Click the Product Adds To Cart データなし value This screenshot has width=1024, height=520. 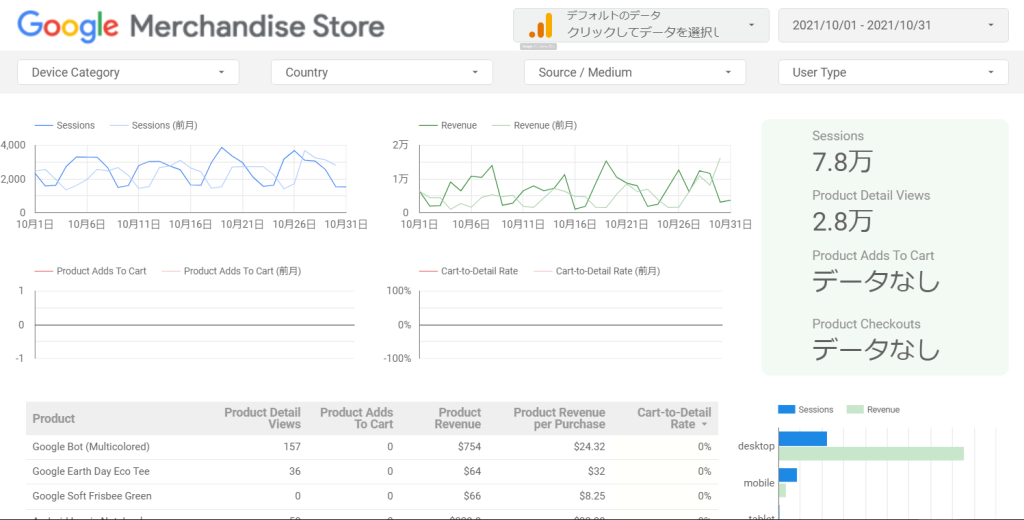point(876,282)
